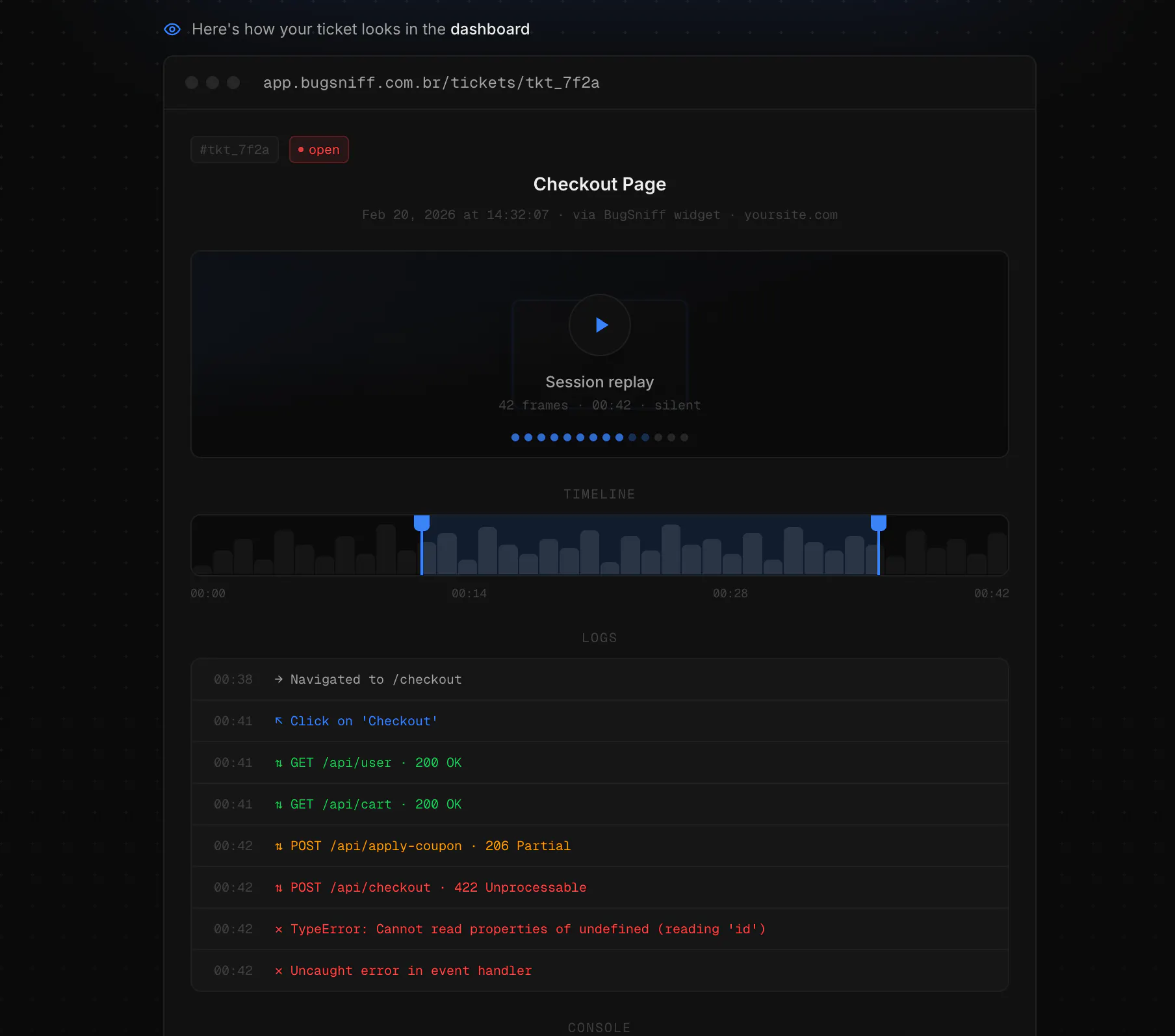Viewport: 1175px width, 1036px height.
Task: Select log 'GET /api/cart · 200 OK'
Action: 376,804
